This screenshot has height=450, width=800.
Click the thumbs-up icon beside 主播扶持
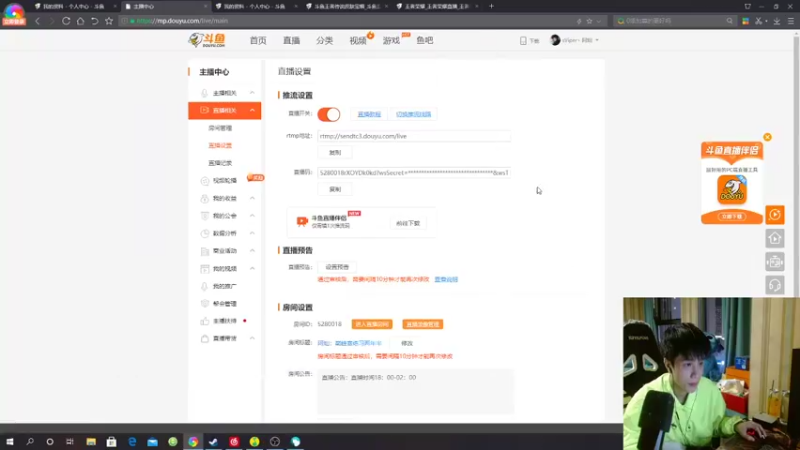click(205, 321)
